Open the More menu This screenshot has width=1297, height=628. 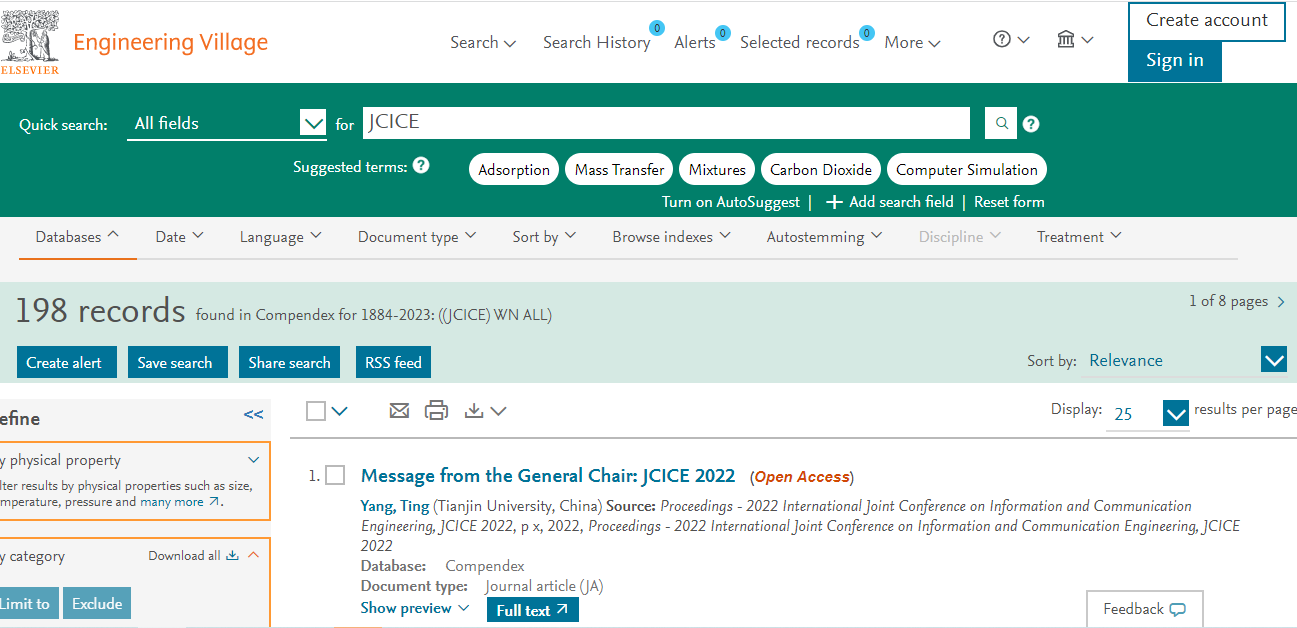pos(913,42)
